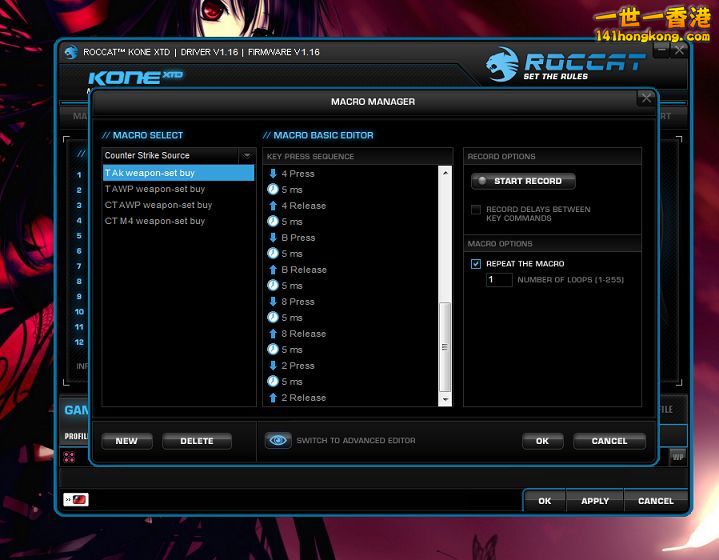The height and width of the screenshot is (560, 719).
Task: Select the '8 Press' sequence entry
Action: coord(298,301)
